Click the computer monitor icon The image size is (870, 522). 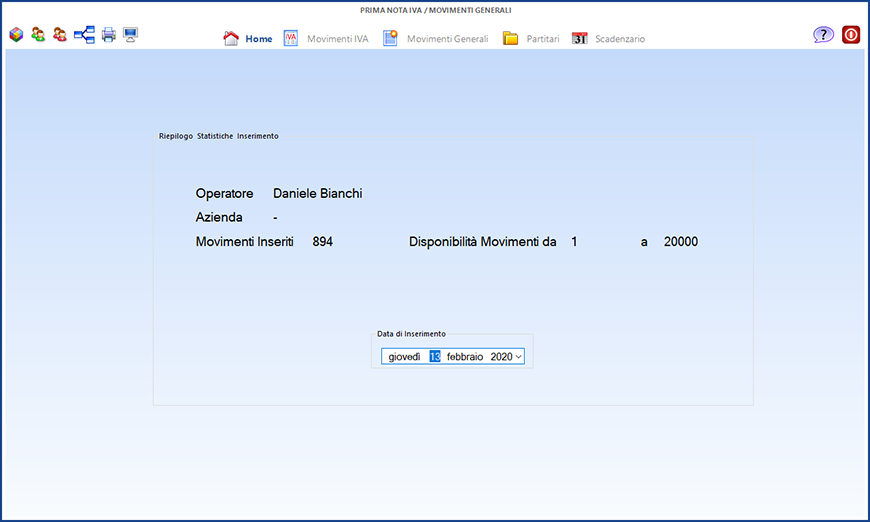(x=130, y=35)
